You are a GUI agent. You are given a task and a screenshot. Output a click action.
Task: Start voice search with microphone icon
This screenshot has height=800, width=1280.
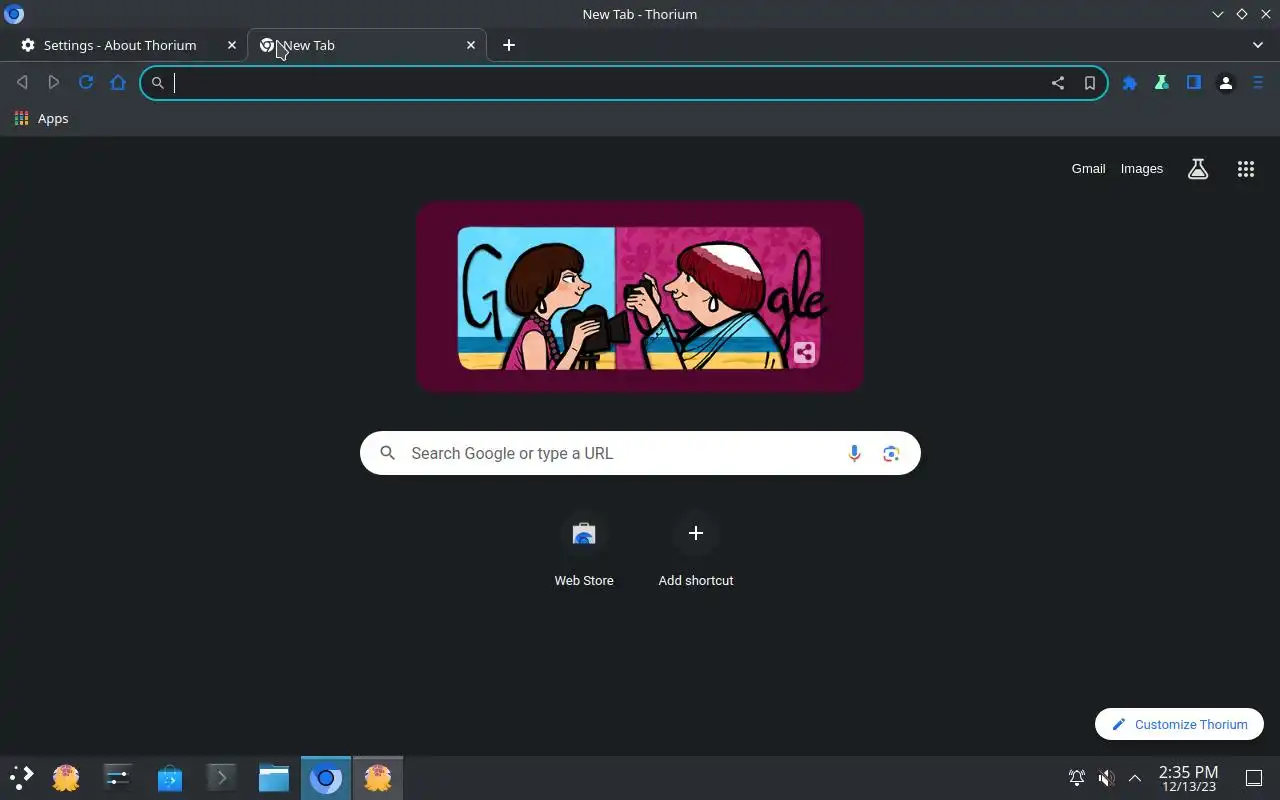pos(854,453)
